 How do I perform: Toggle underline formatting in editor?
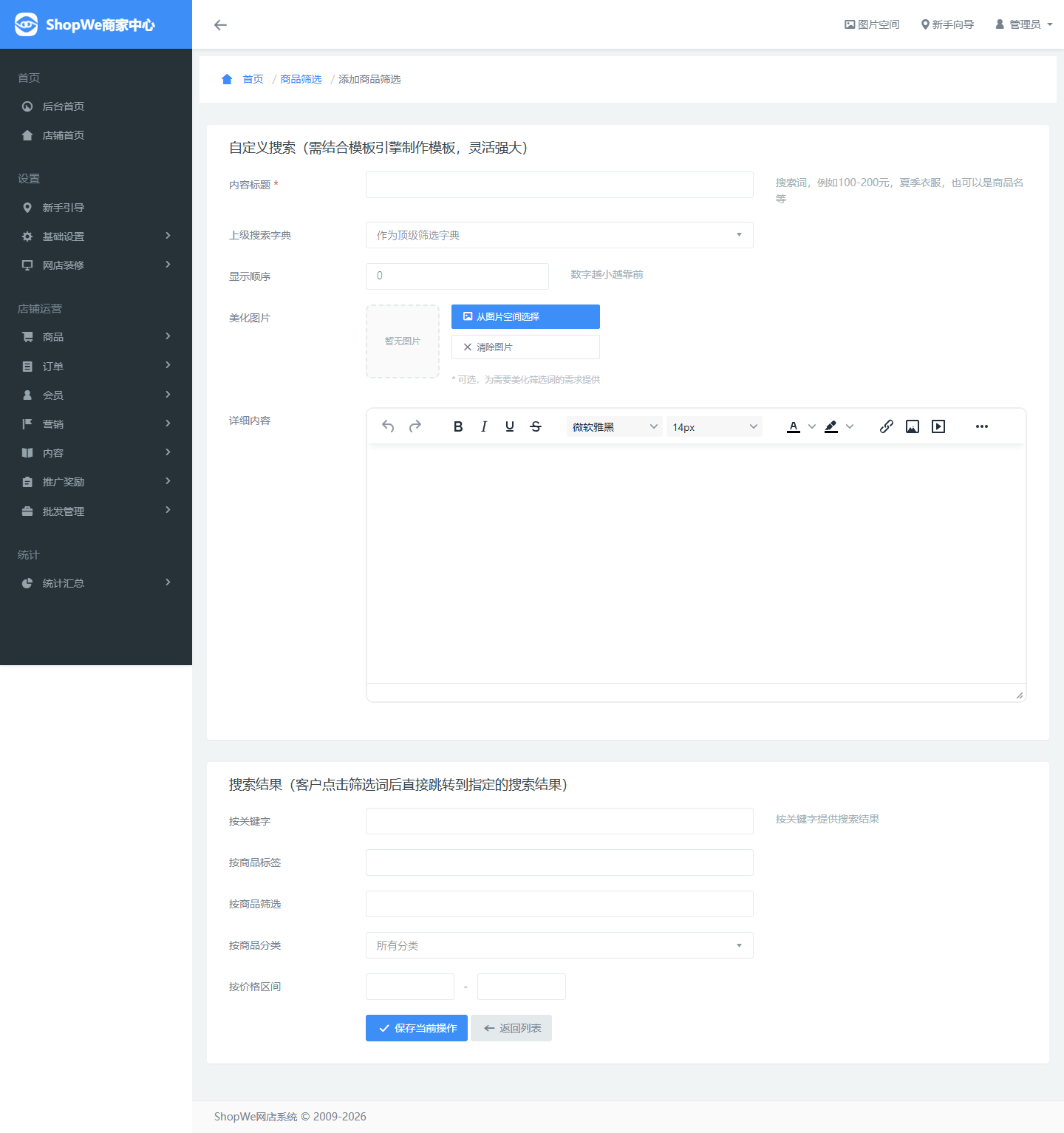pyautogui.click(x=510, y=426)
